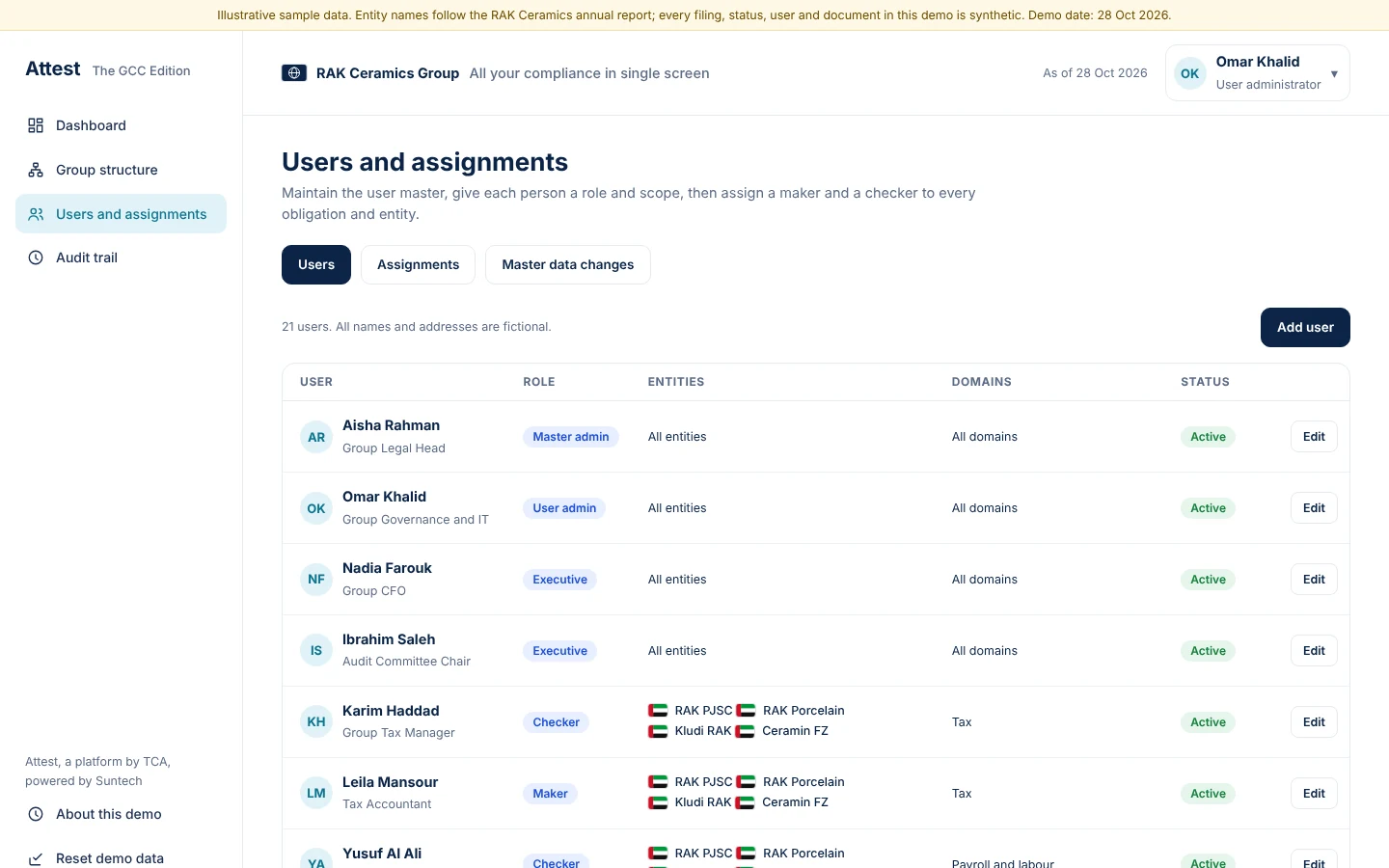The image size is (1389, 868).
Task: Click the OK avatar in Omar Khalid's row
Action: coord(316,508)
